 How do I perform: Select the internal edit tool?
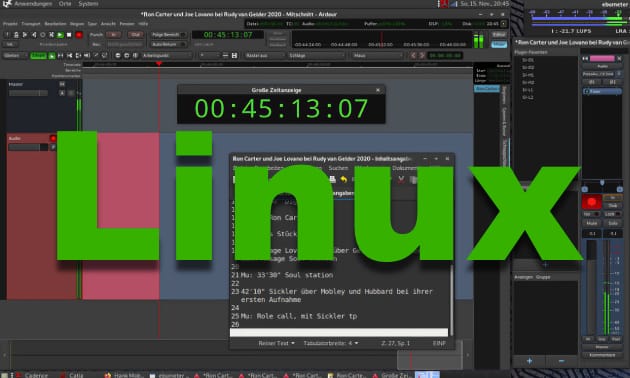[104, 55]
